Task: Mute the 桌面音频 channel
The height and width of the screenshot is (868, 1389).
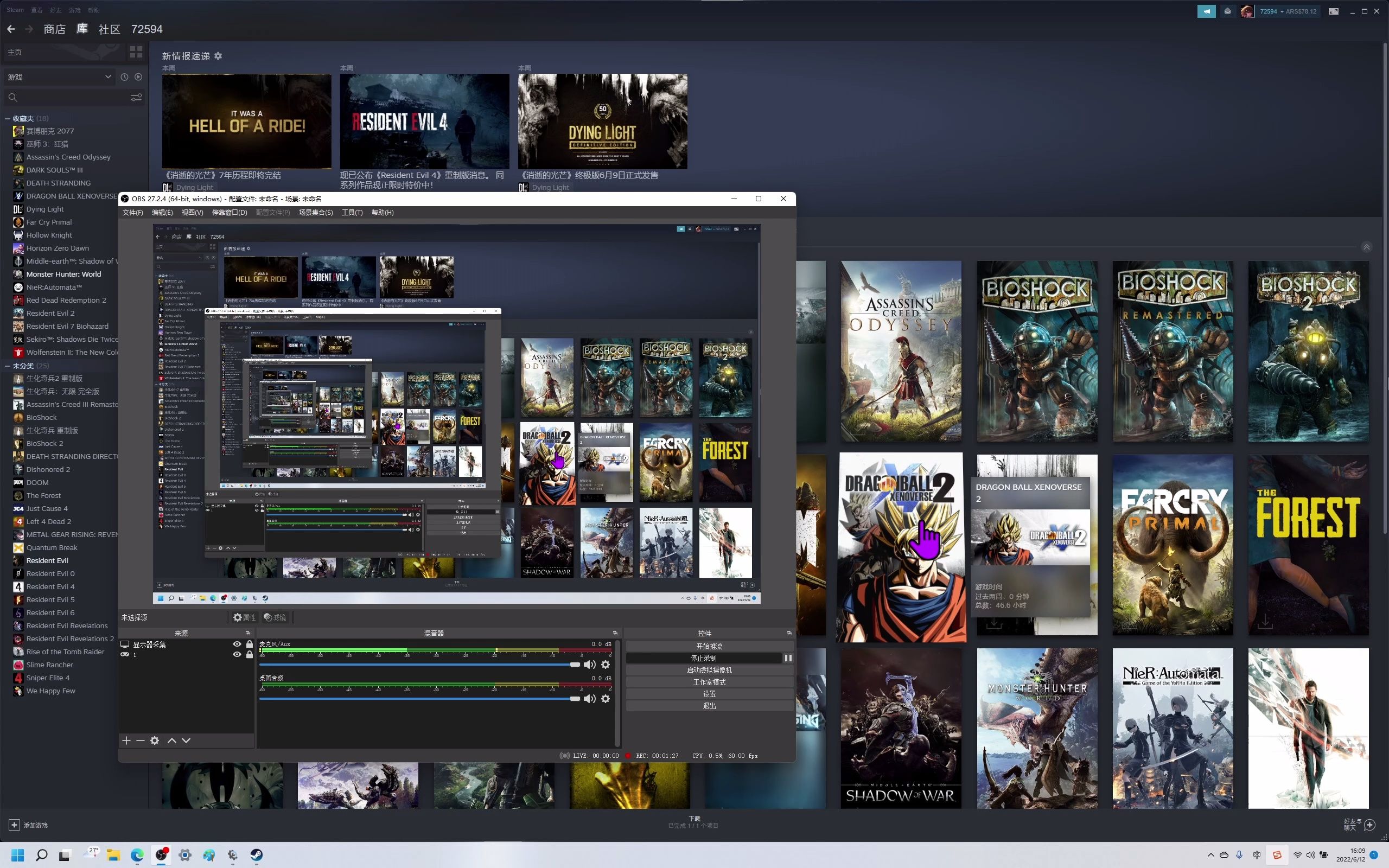Action: pyautogui.click(x=589, y=699)
